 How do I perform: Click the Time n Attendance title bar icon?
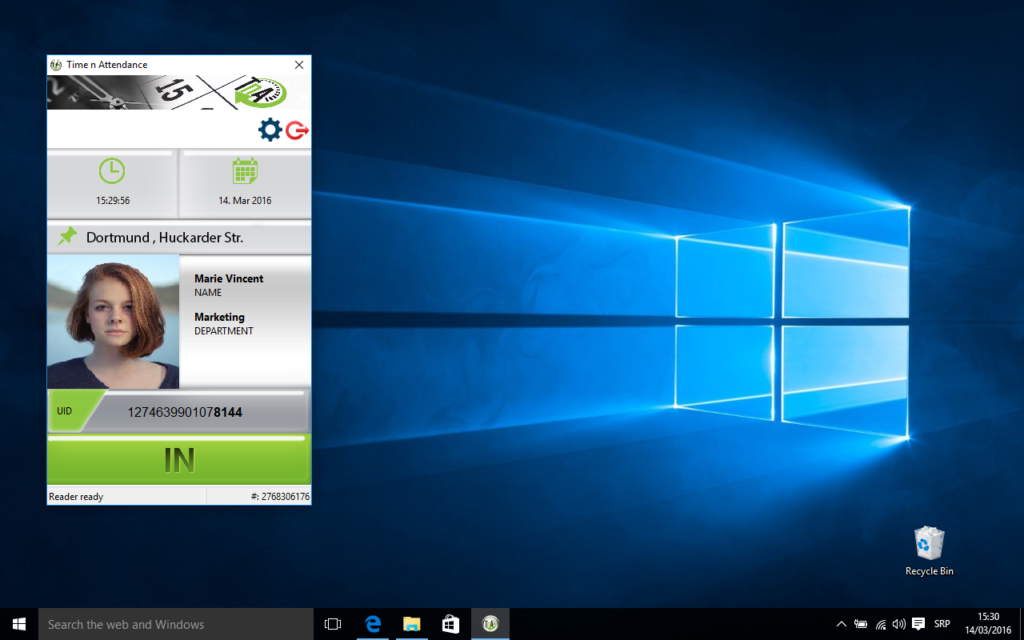pos(56,65)
